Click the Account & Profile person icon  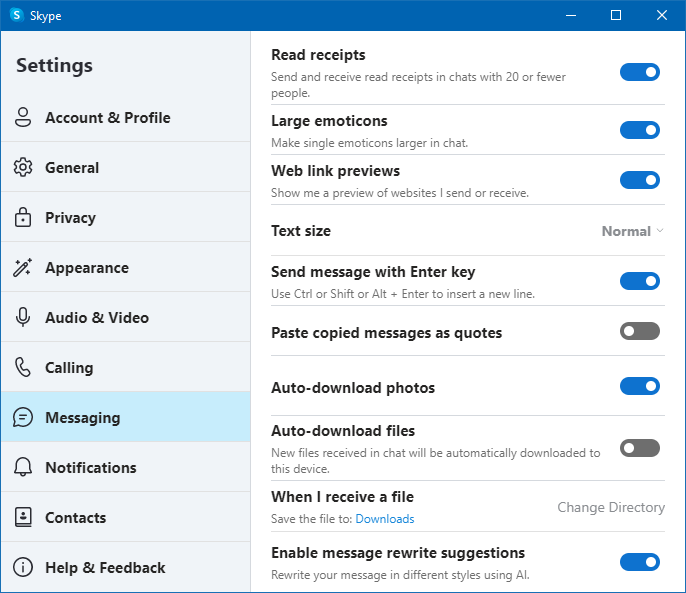coord(23,117)
